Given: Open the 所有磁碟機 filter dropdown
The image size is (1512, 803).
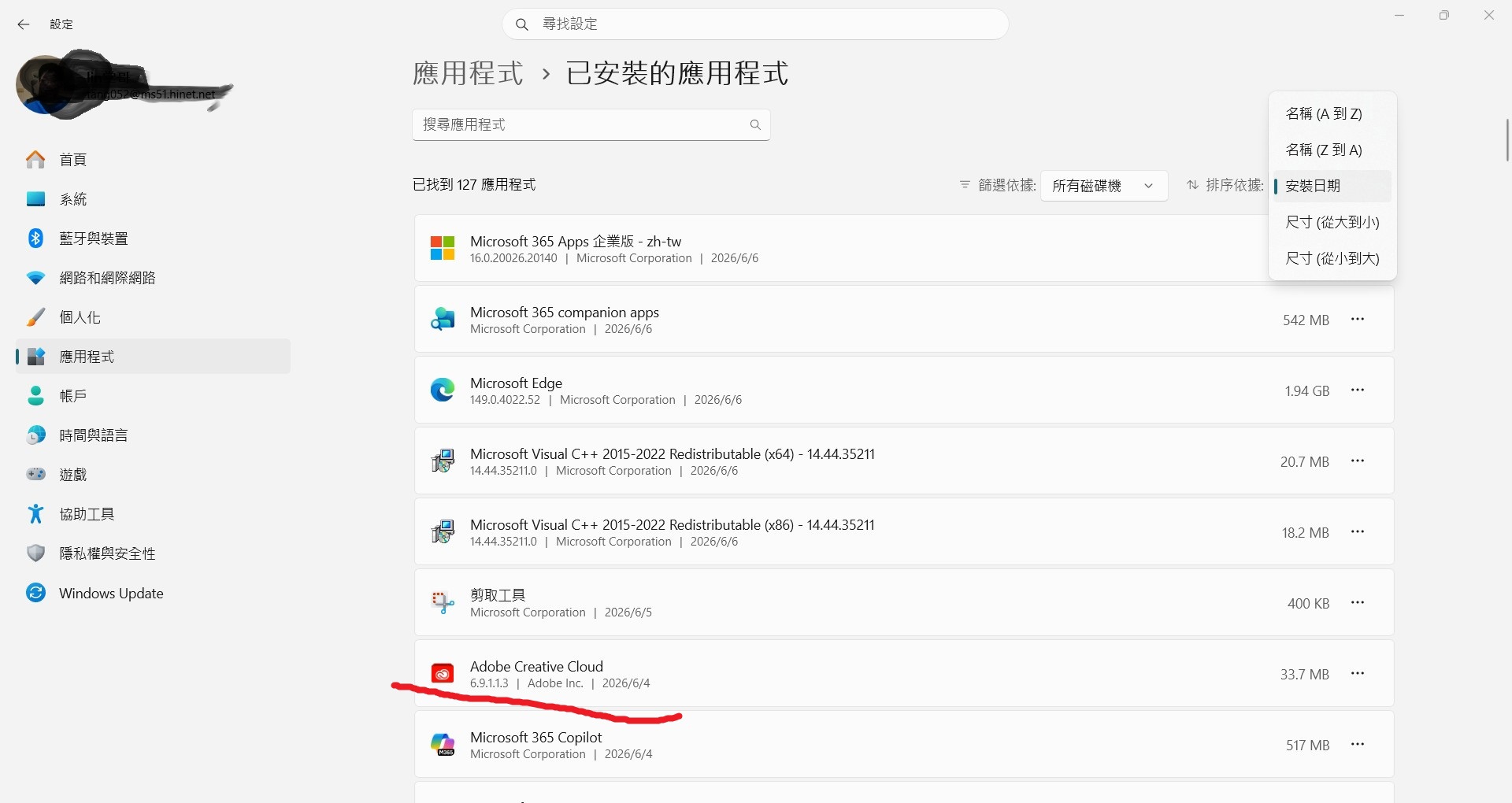Looking at the screenshot, I should 1104,186.
